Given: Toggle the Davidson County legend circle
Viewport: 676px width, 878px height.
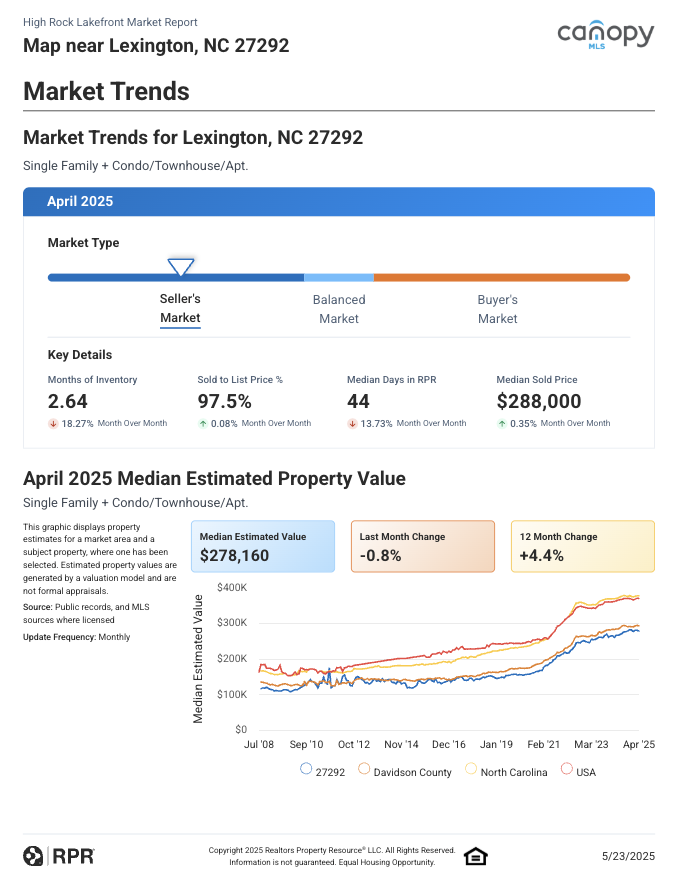Looking at the screenshot, I should [364, 770].
